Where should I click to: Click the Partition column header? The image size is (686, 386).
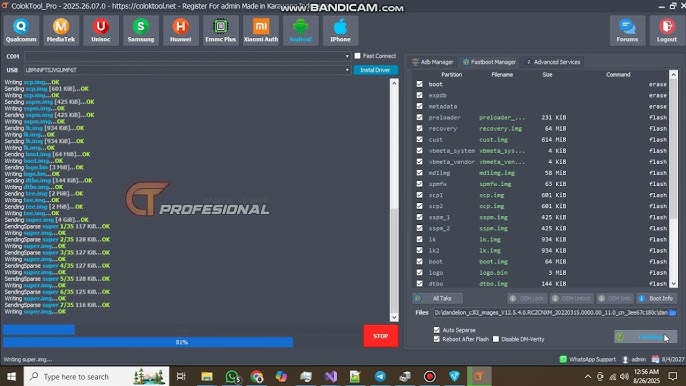(x=452, y=75)
